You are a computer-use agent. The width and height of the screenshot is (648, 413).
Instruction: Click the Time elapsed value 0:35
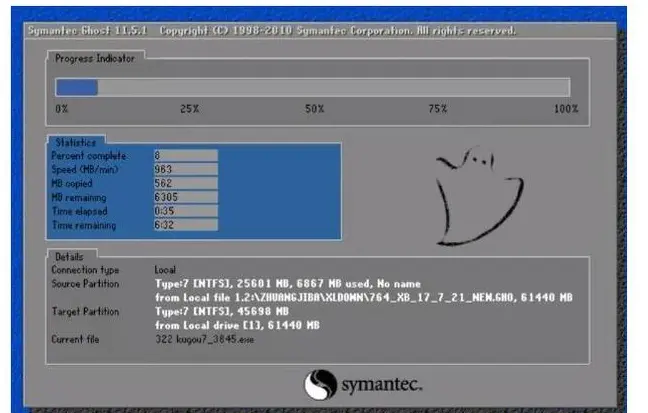(x=186, y=211)
